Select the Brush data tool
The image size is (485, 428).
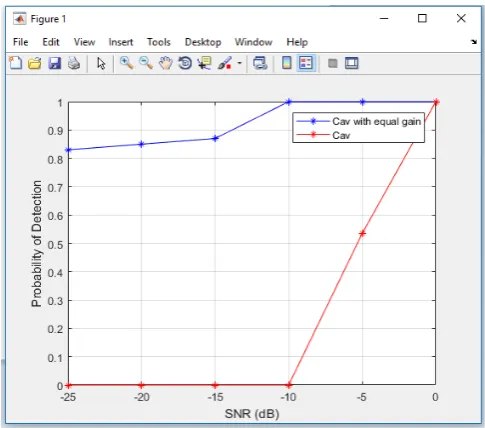[x=225, y=63]
